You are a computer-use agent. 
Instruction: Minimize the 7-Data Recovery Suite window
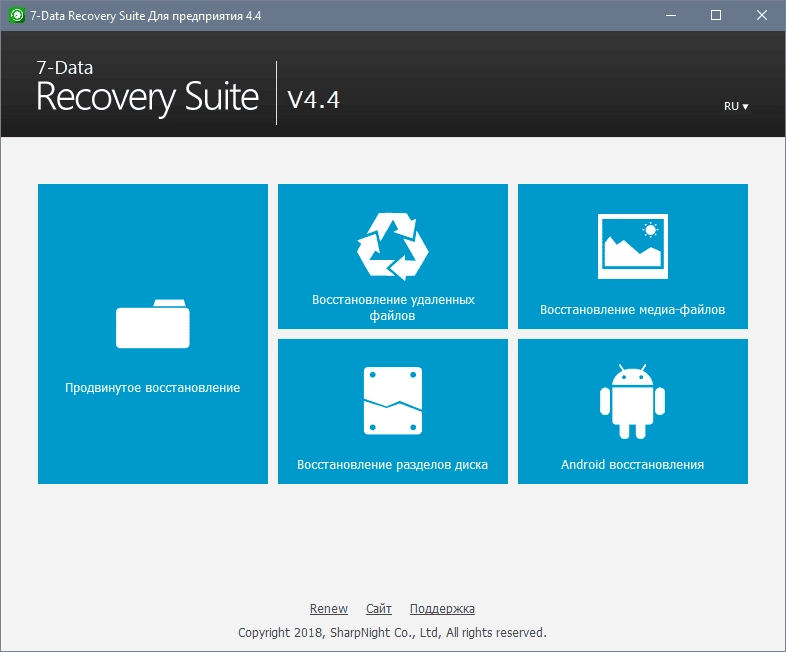(x=671, y=16)
